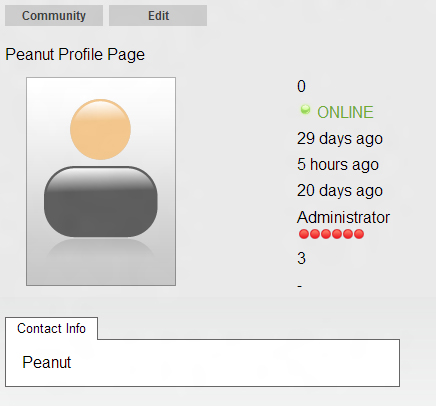Click the default user avatar image
This screenshot has height=406, width=436.
pyautogui.click(x=101, y=181)
